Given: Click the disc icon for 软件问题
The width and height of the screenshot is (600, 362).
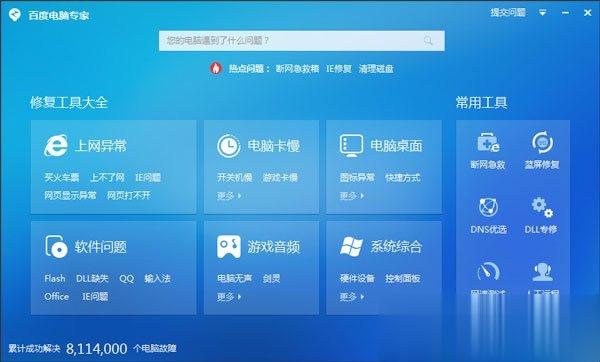Looking at the screenshot, I should (x=56, y=246).
